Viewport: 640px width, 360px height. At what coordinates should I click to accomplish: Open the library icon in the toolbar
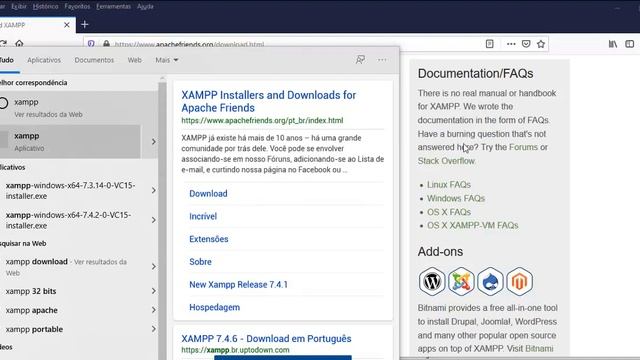pyautogui.click(x=613, y=44)
